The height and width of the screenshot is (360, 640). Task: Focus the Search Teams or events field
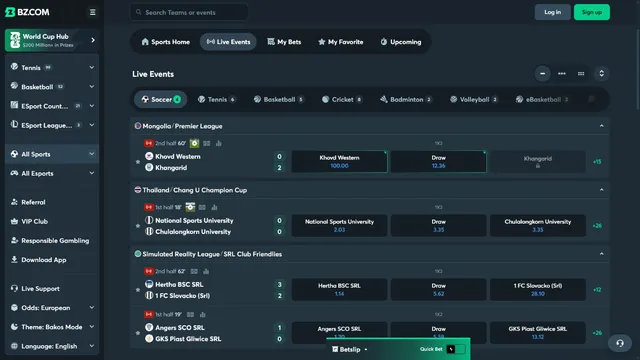(x=189, y=12)
